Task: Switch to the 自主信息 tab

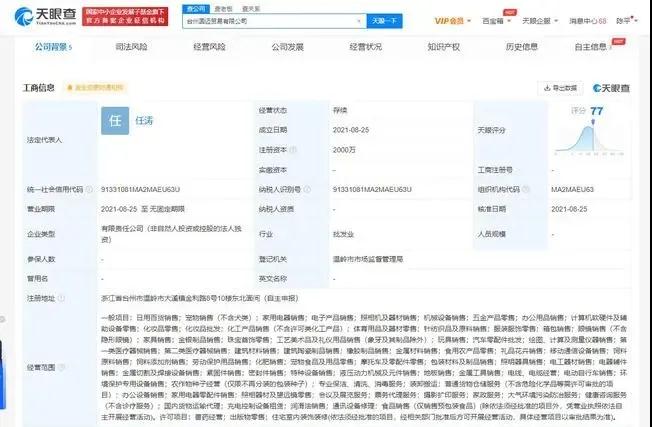Action: pos(593,47)
